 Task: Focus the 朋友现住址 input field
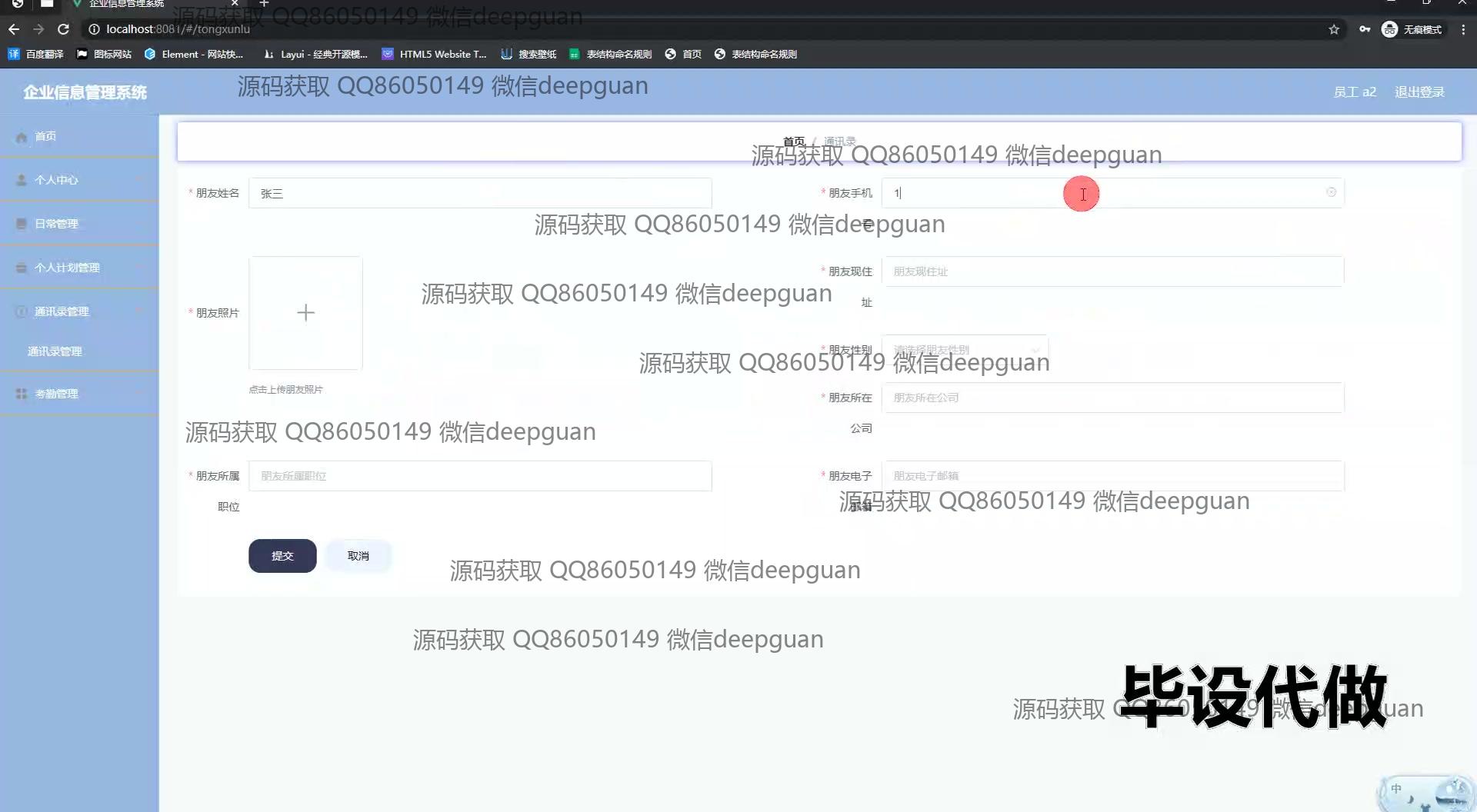(x=1112, y=271)
